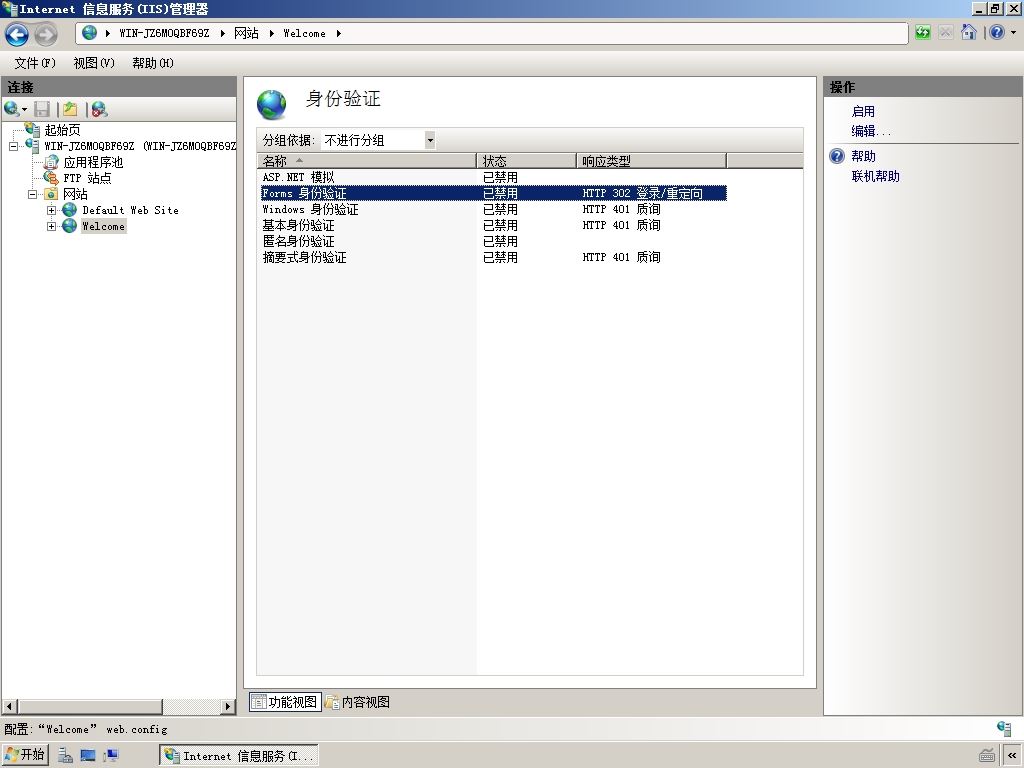Open the 文件(F) menu
The width and height of the screenshot is (1024, 768).
point(35,63)
